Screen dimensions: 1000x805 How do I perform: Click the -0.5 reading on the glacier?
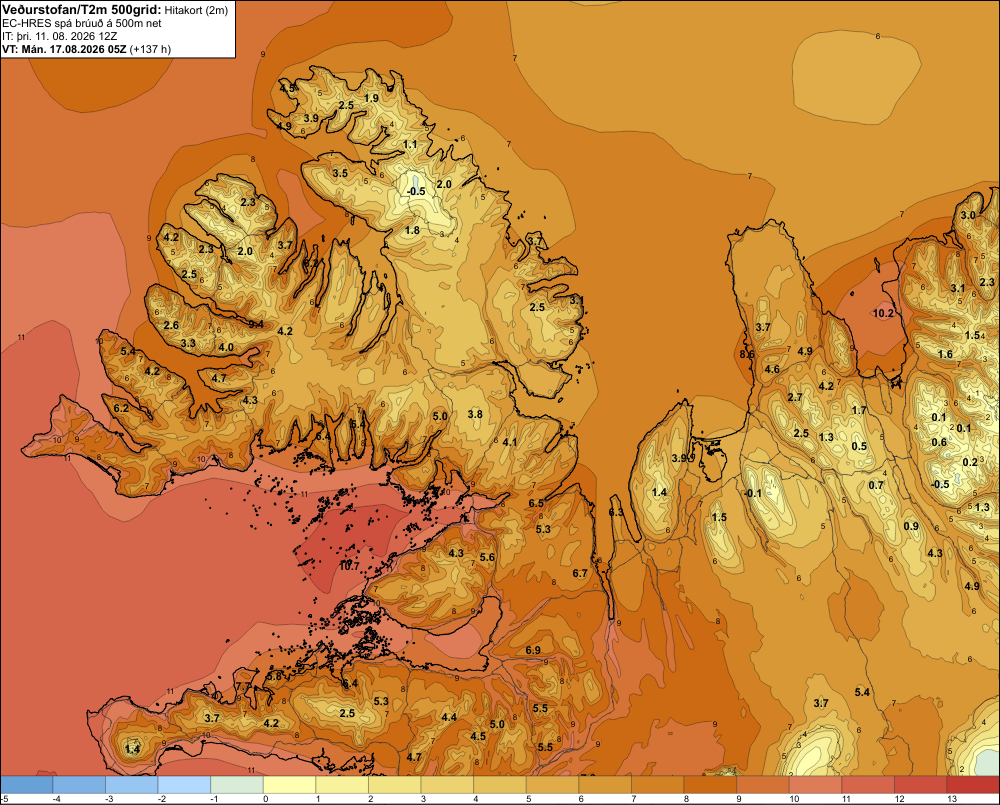coord(416,191)
